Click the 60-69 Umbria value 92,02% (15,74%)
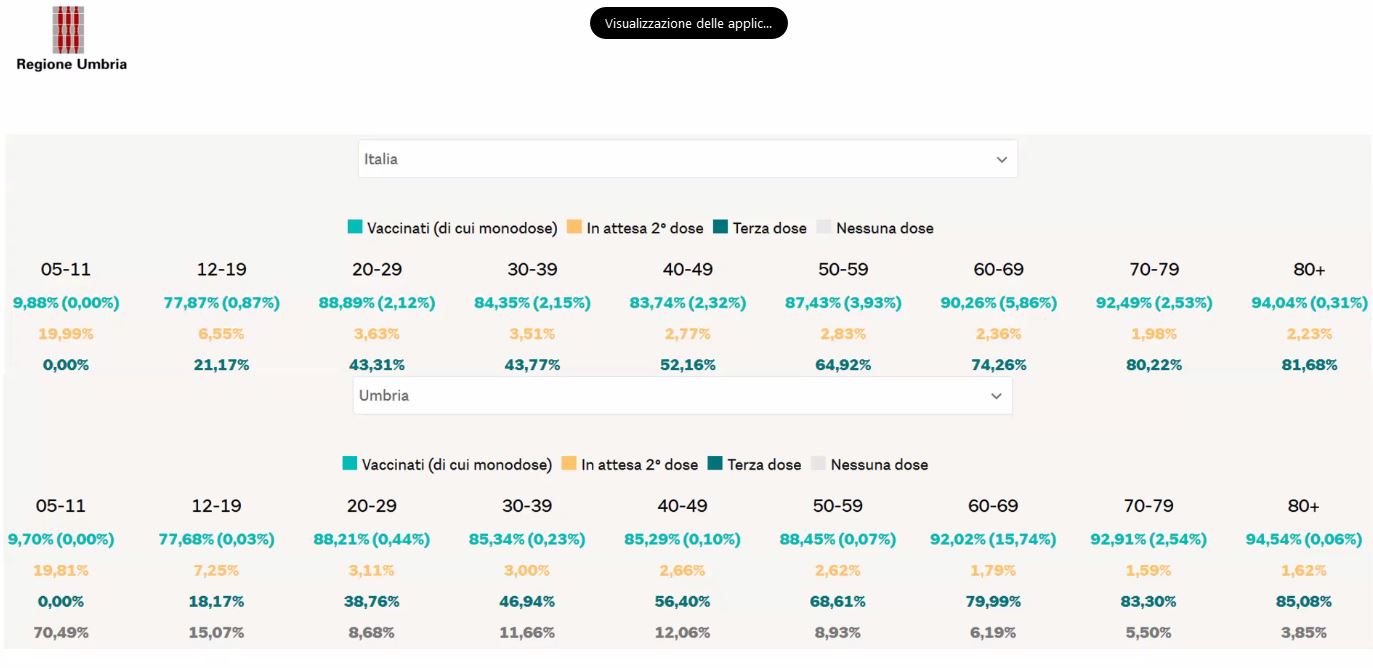 coord(993,540)
